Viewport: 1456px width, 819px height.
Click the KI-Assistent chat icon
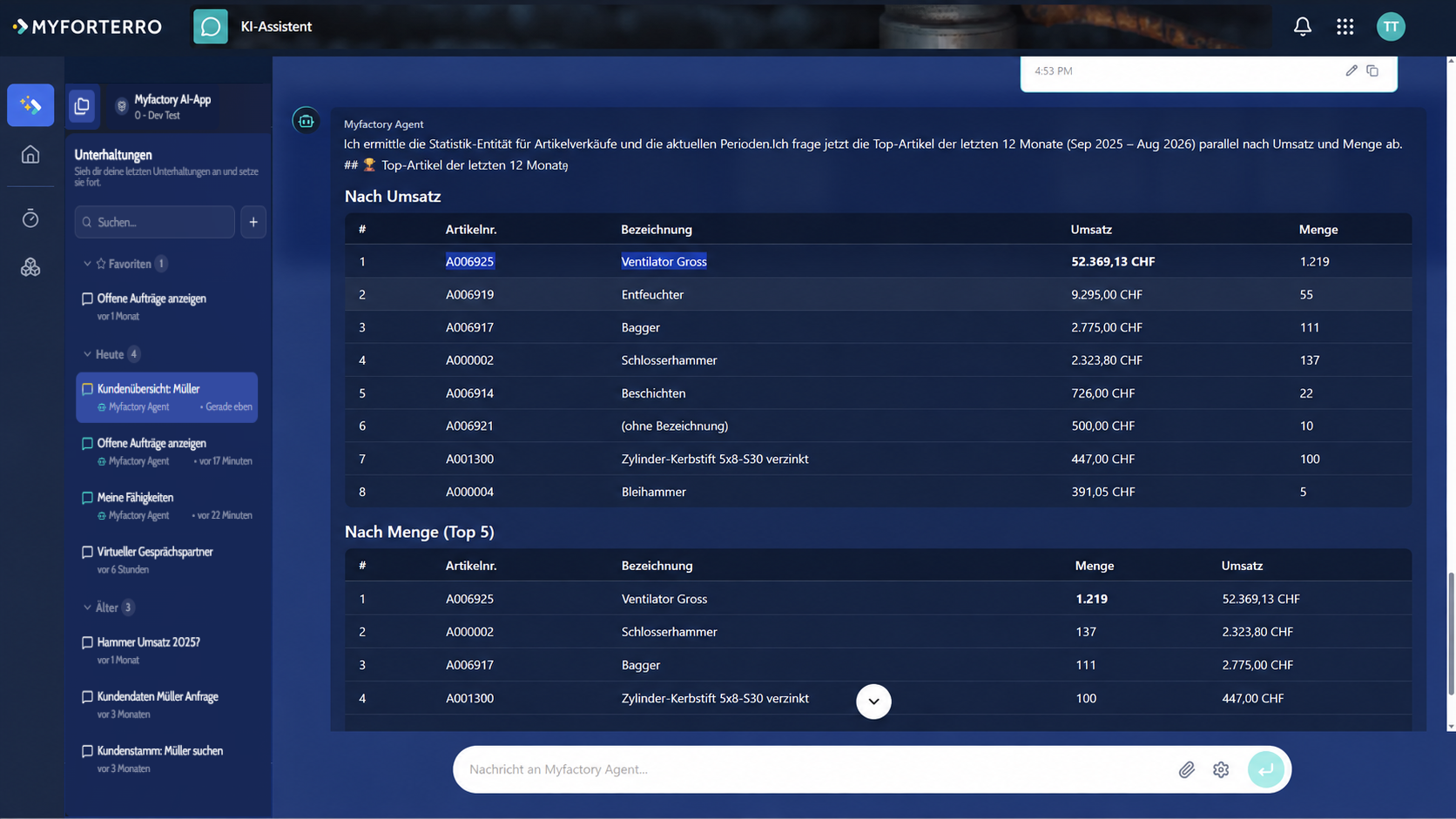[210, 27]
